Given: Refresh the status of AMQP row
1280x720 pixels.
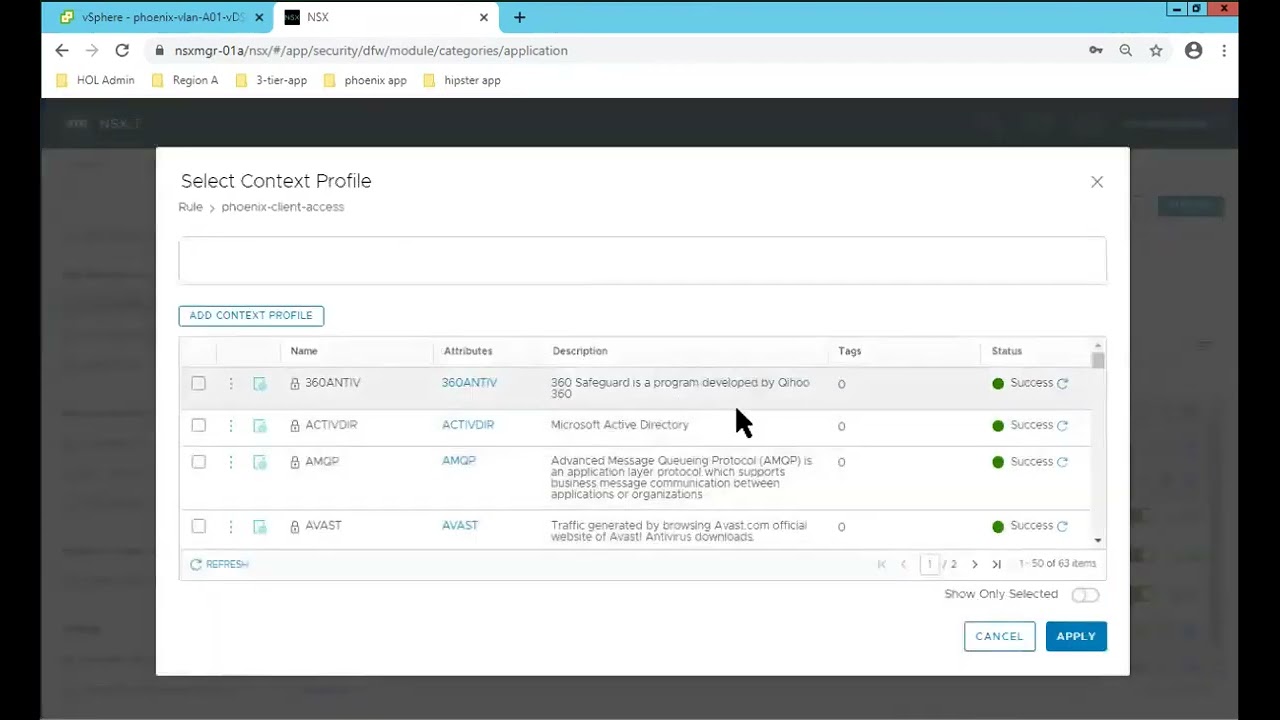Looking at the screenshot, I should 1063,462.
